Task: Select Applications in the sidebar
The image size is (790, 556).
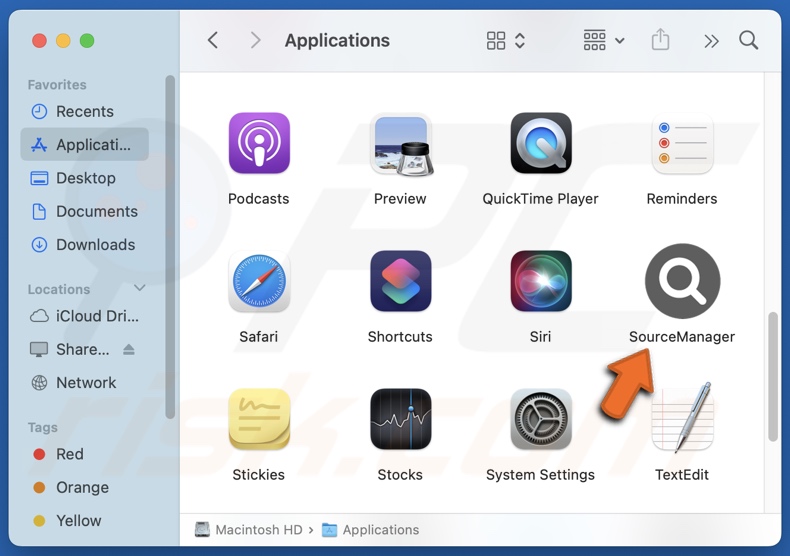Action: (x=85, y=145)
